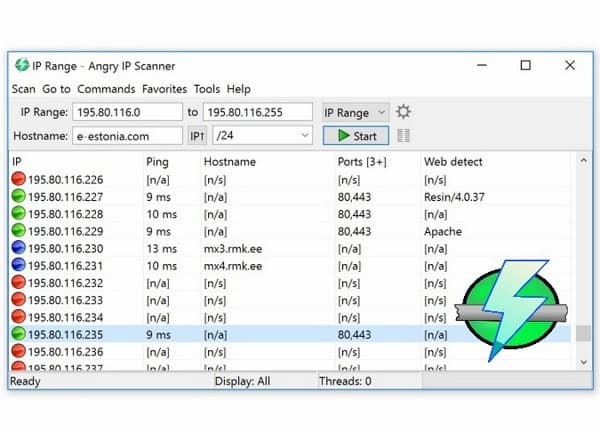Image resolution: width=600 pixels, height=433 pixels.
Task: Focus the end IP field 195.80.116.255
Action: coord(258,112)
